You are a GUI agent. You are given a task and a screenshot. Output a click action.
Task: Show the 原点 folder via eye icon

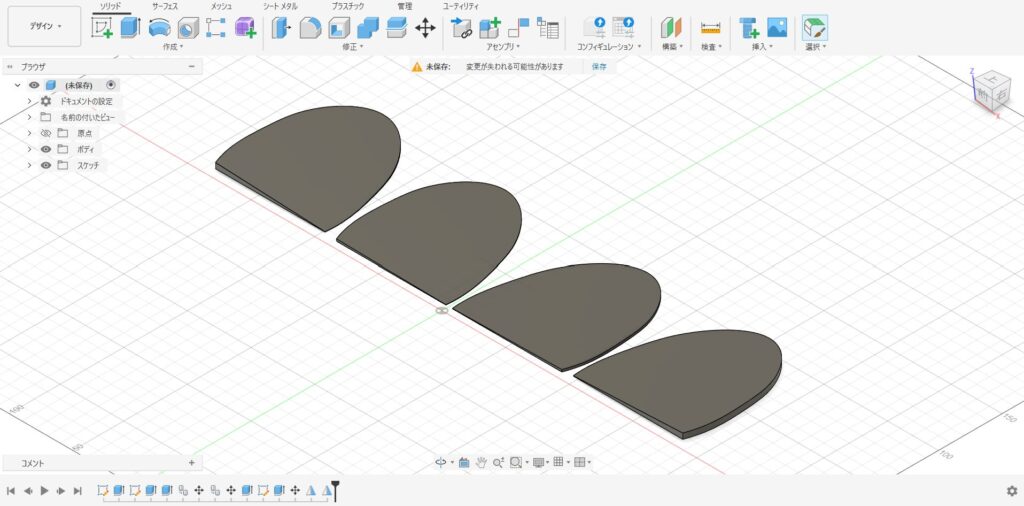[46, 133]
